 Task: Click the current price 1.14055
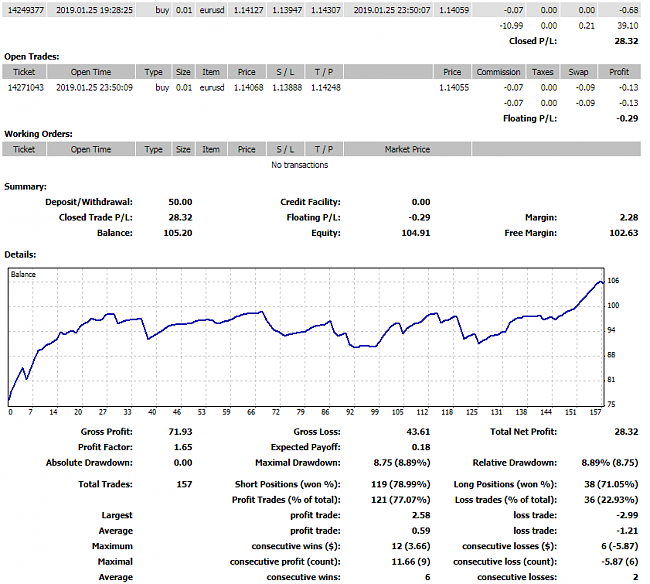pos(454,87)
